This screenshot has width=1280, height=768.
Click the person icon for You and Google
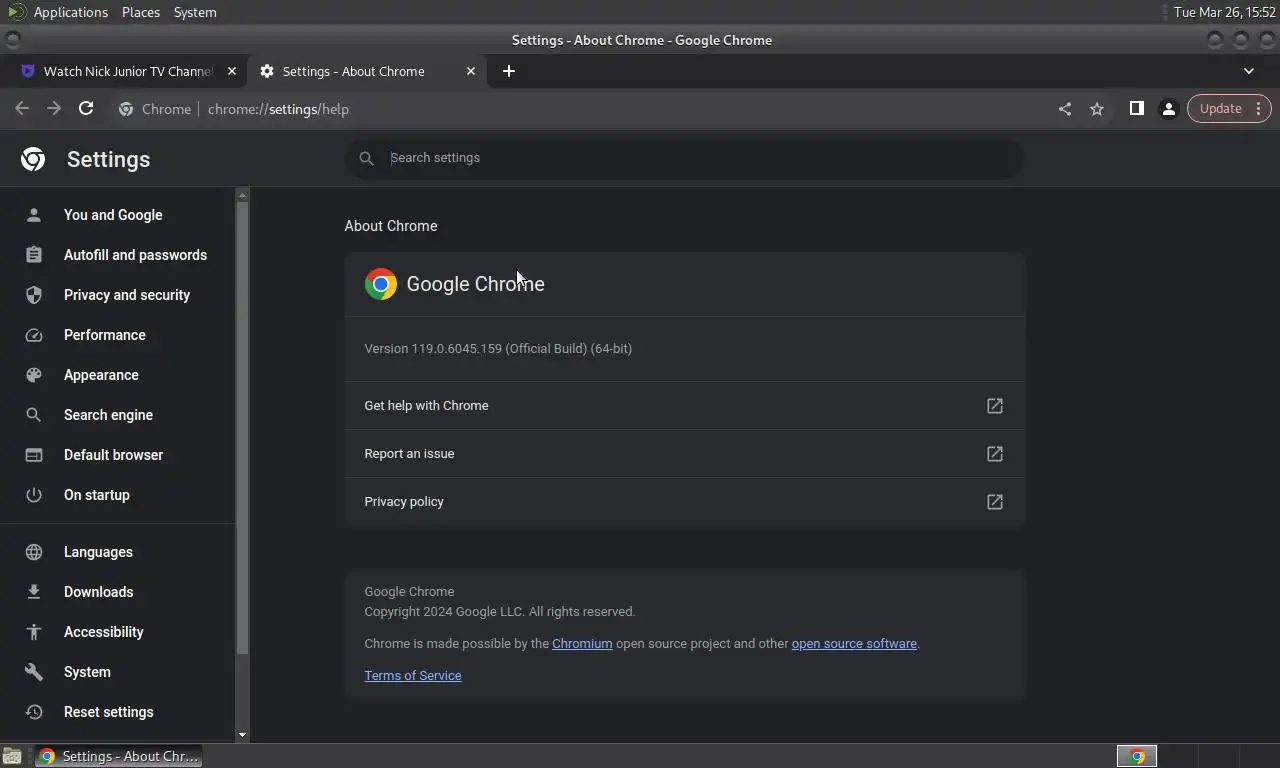34,215
